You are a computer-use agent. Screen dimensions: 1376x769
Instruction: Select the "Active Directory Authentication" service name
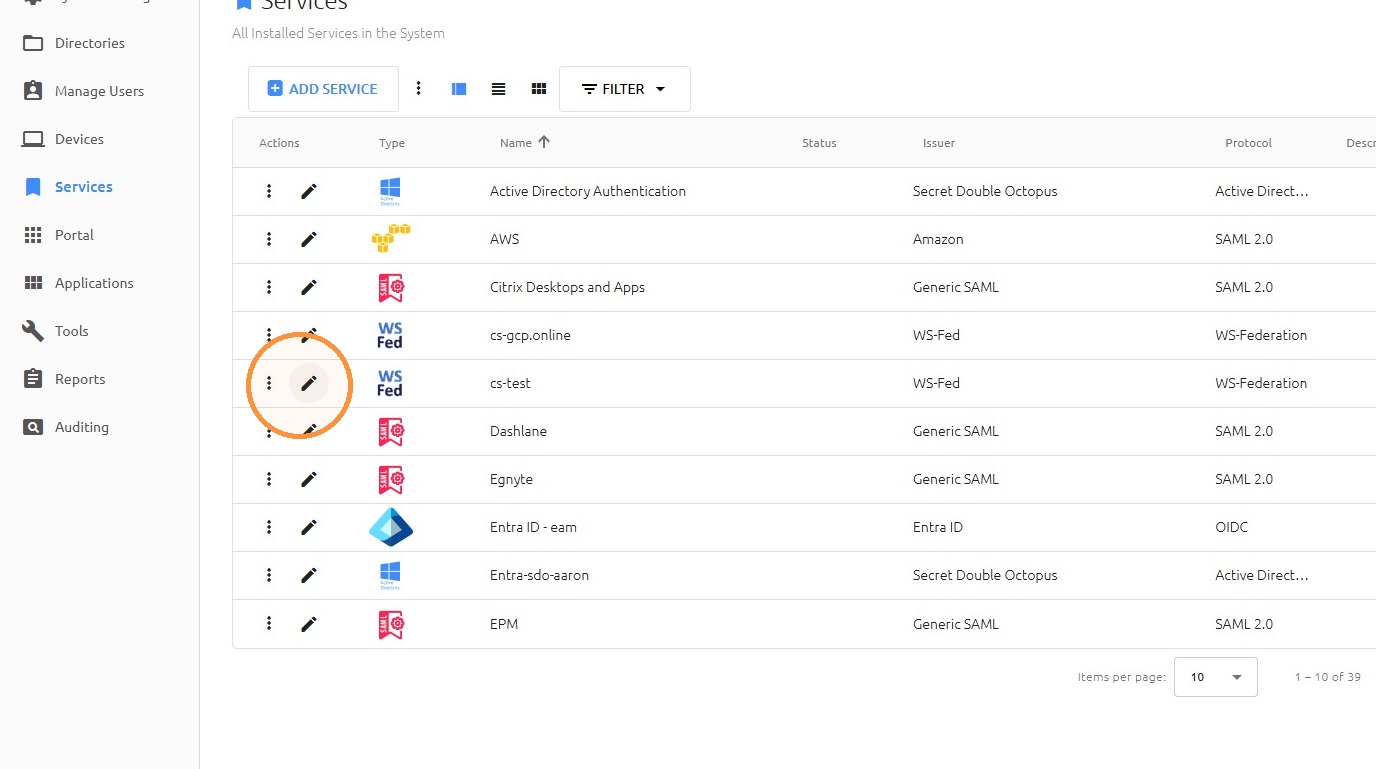coord(588,191)
